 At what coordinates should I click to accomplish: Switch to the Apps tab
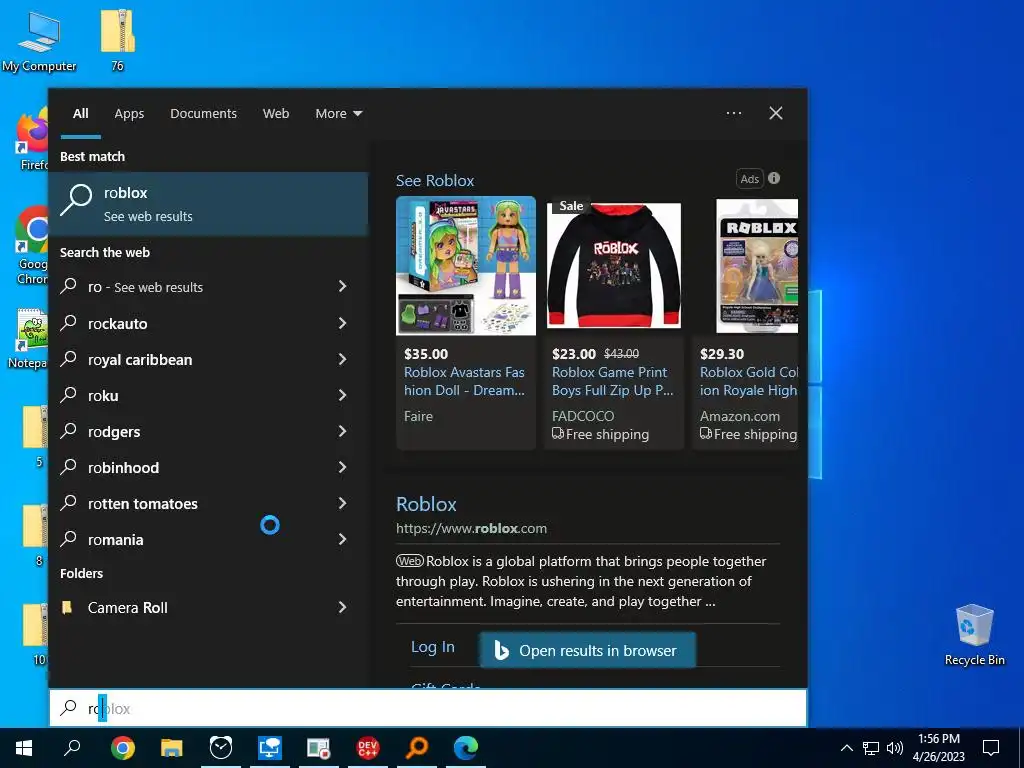coord(129,114)
